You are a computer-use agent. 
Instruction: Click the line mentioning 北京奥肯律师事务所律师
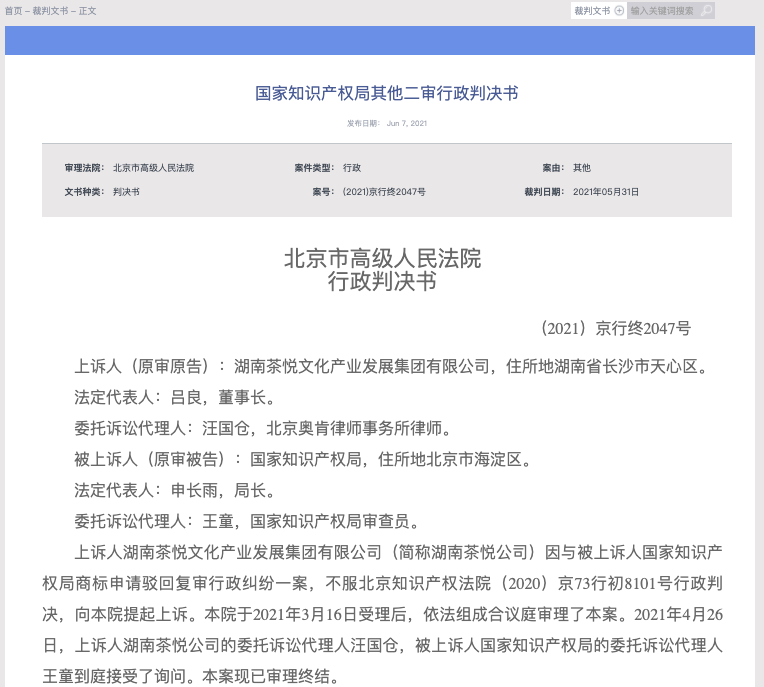click(264, 428)
